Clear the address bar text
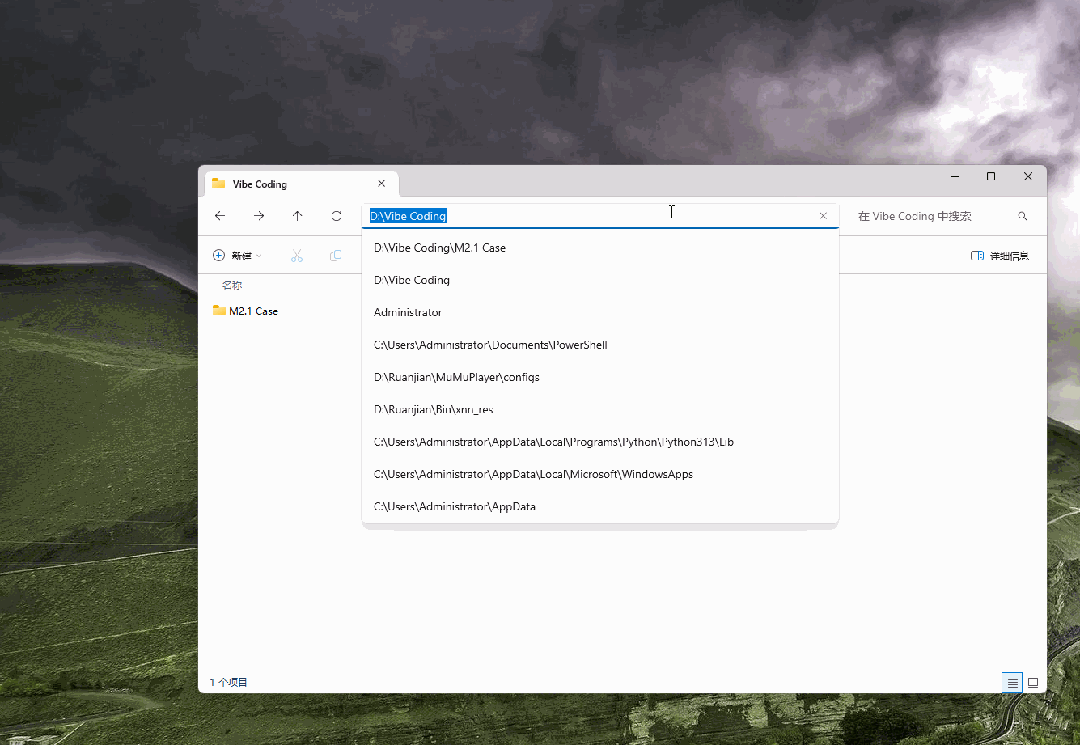 (x=823, y=216)
